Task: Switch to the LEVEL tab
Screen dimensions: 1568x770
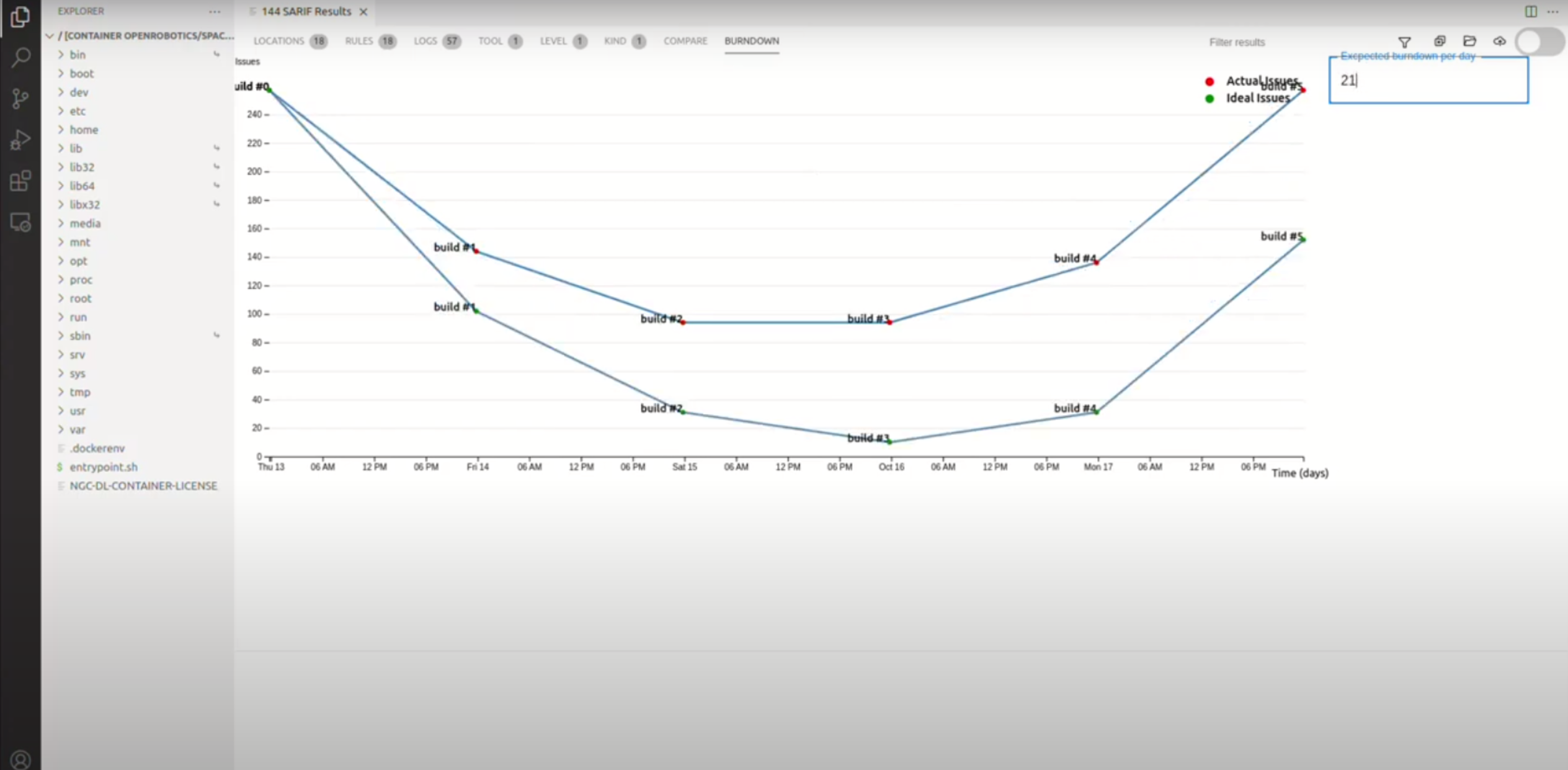Action: coord(563,41)
